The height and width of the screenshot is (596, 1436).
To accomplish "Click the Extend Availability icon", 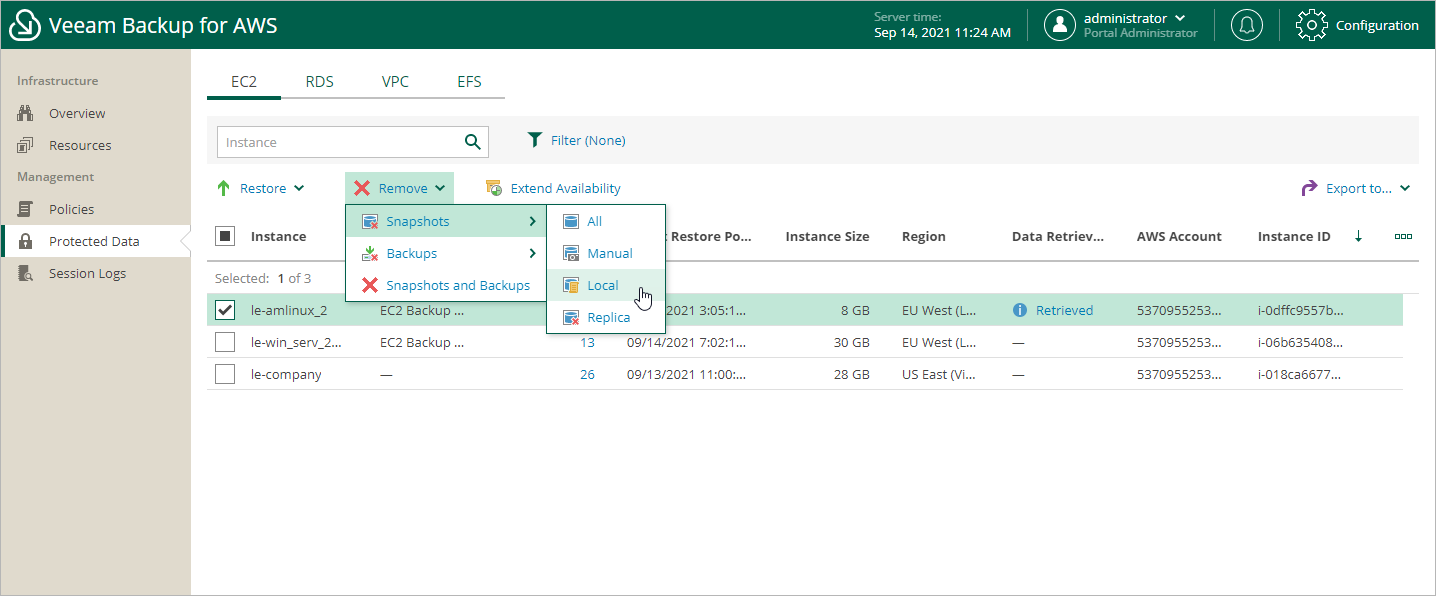I will (493, 188).
